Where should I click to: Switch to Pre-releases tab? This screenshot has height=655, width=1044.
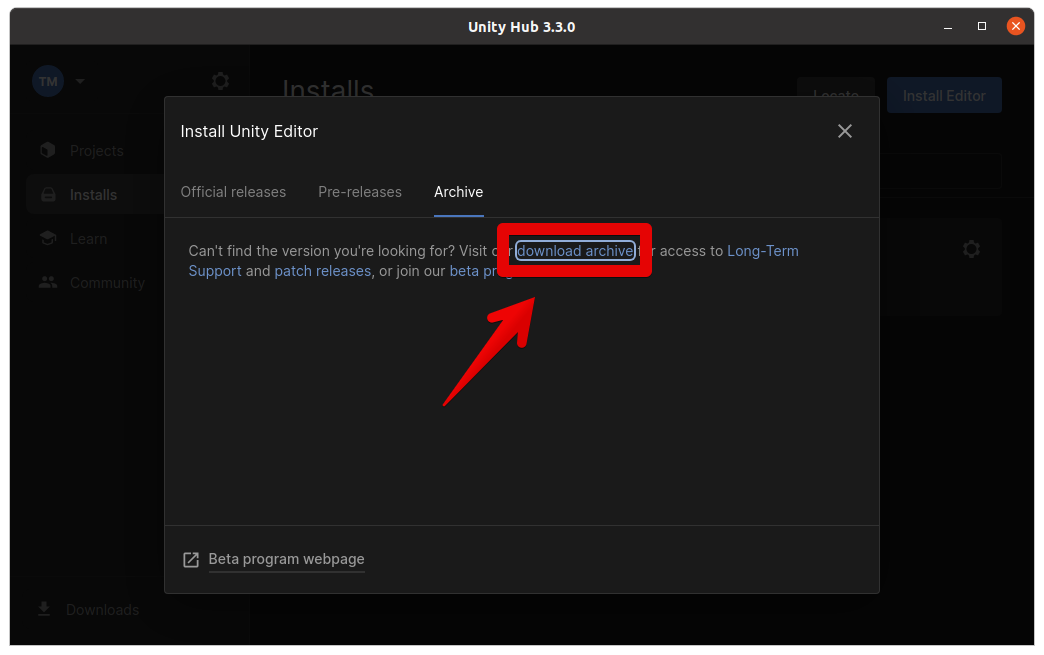point(360,192)
